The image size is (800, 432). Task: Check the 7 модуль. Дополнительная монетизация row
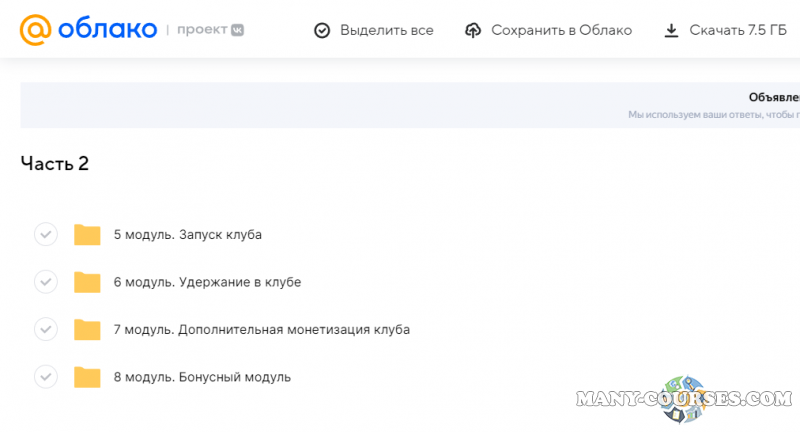click(x=46, y=330)
